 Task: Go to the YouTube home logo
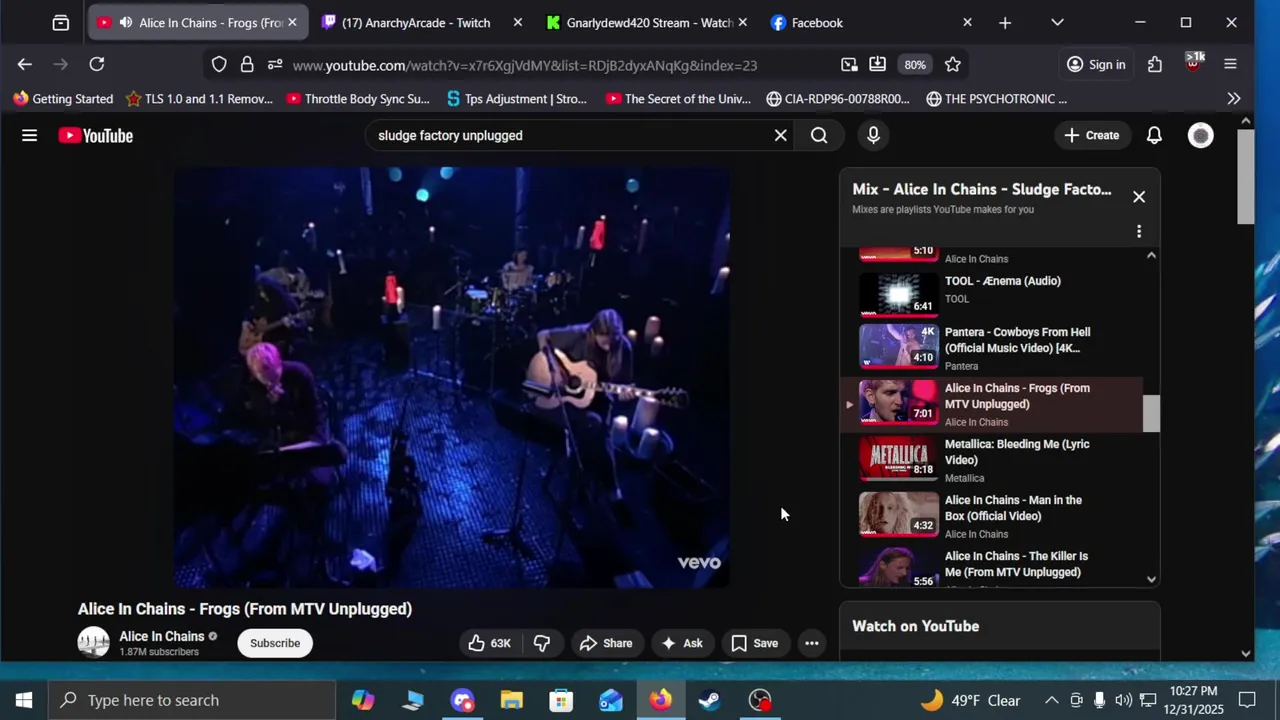pos(95,135)
